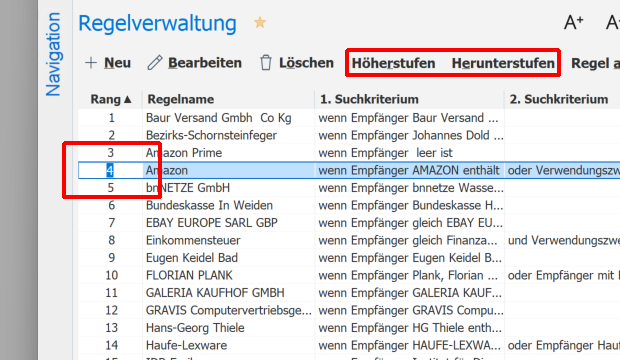Select the EBAY EUROPE SARL GBP rule
Viewport: 620px width, 360px height.
coord(212,223)
